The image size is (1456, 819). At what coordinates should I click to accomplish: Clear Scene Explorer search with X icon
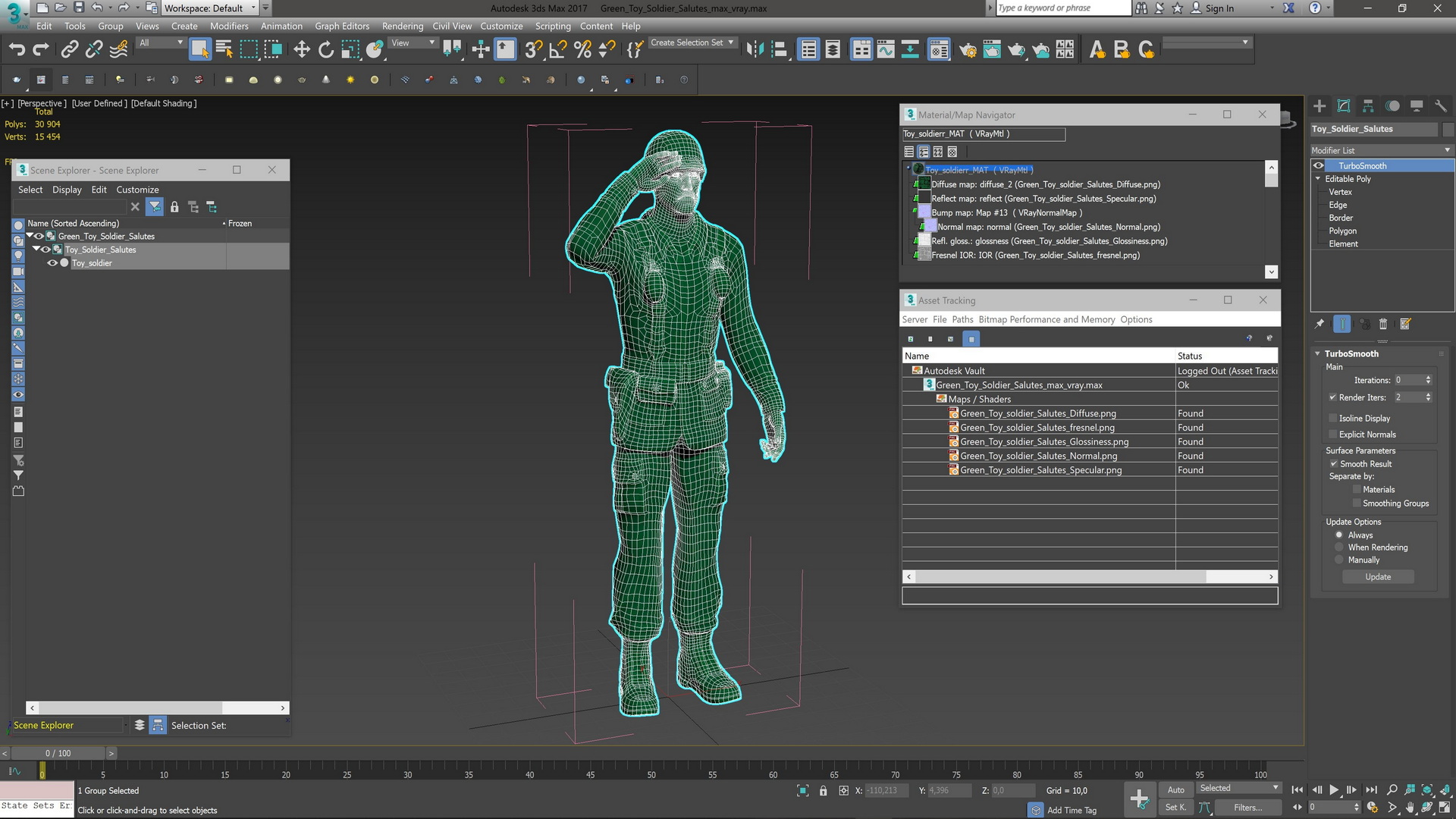point(135,207)
